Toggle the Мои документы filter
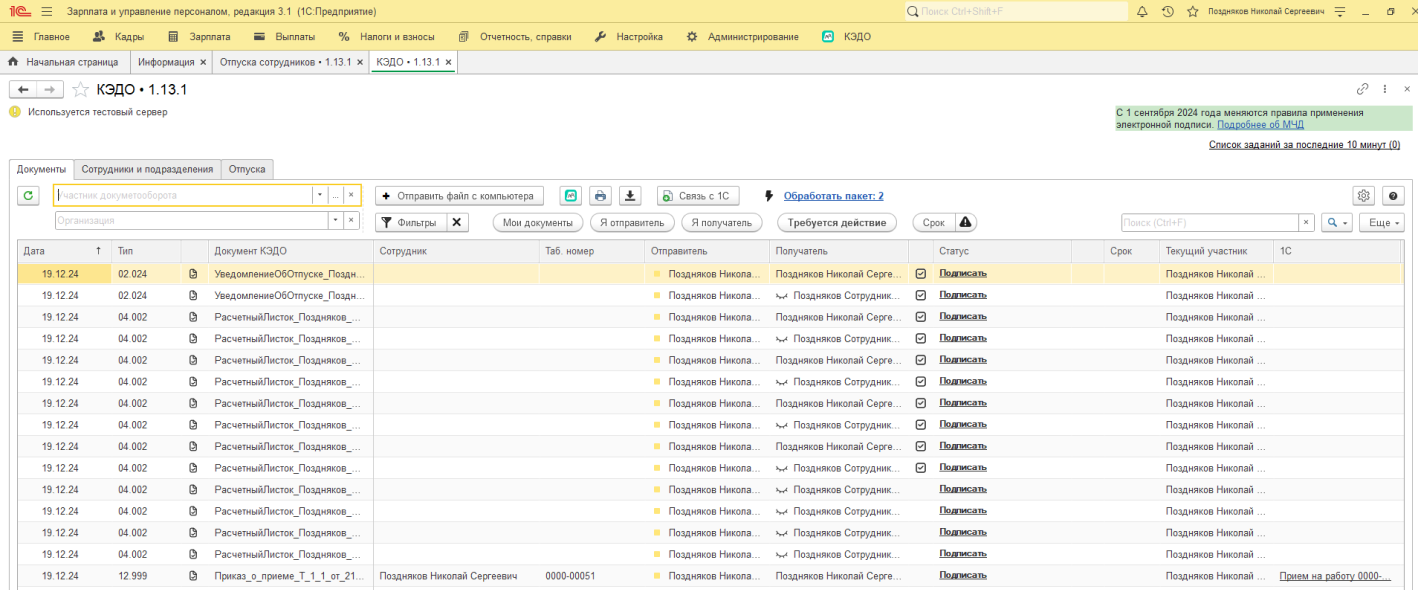The width and height of the screenshot is (1418, 590). point(538,222)
